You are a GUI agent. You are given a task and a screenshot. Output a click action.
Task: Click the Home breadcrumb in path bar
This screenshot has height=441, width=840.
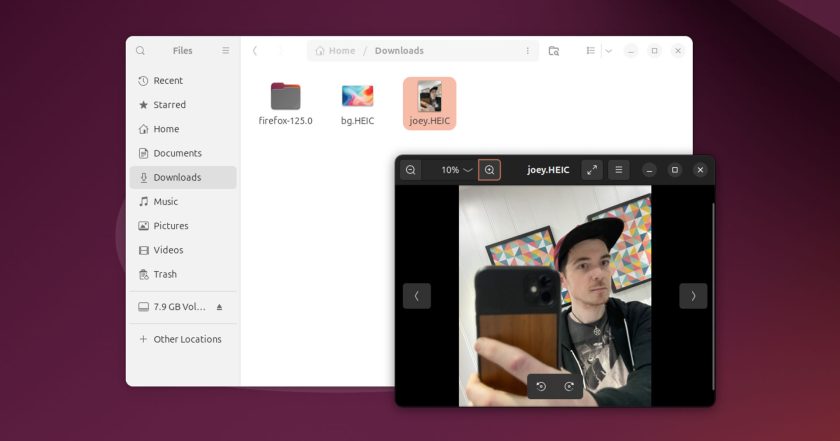click(335, 50)
